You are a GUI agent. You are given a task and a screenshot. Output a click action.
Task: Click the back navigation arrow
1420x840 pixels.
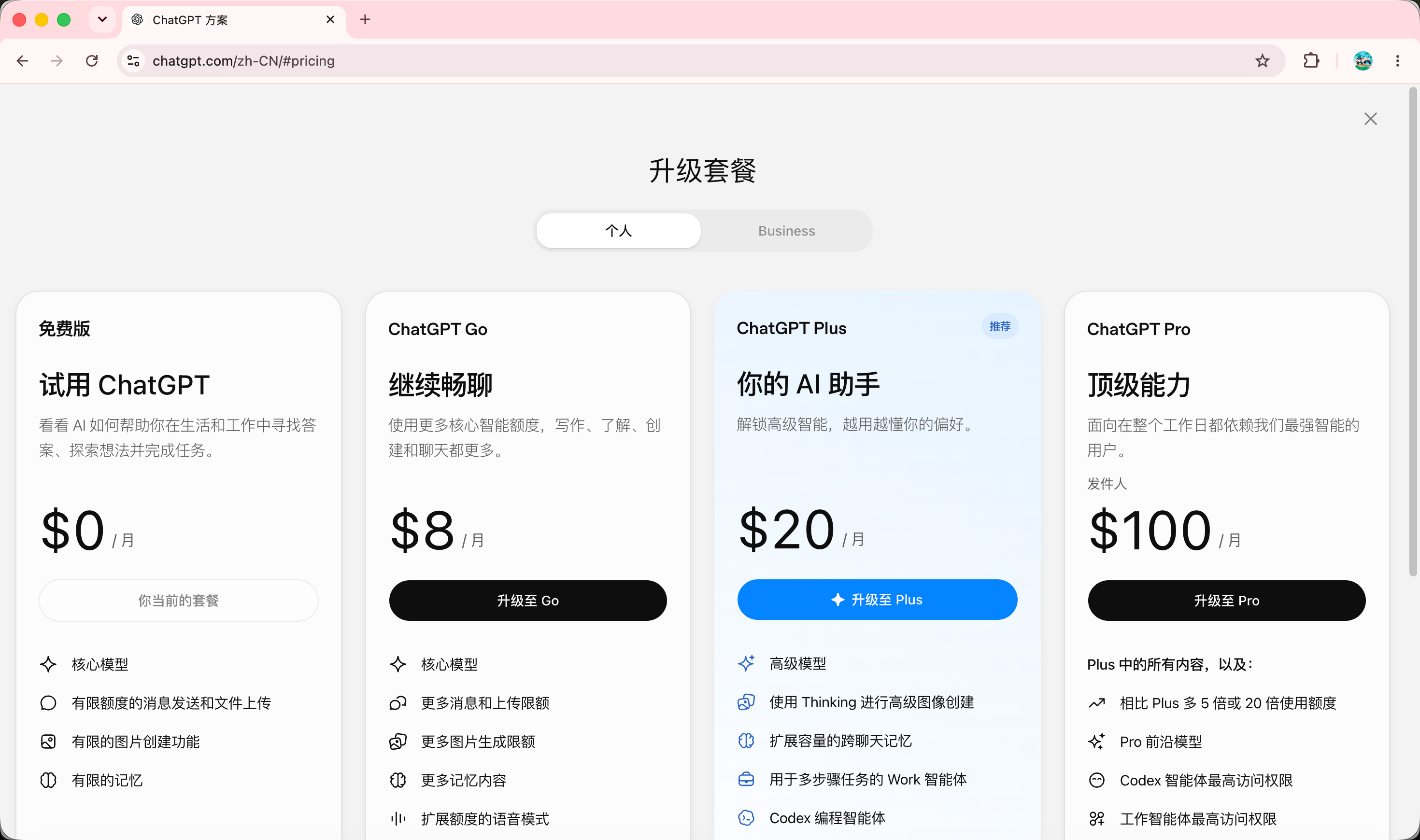pos(23,60)
